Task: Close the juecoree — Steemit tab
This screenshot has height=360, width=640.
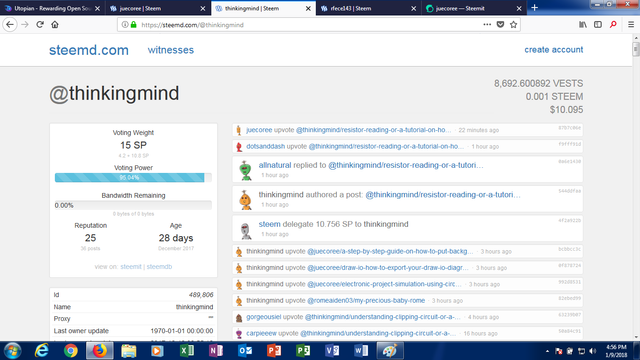Action: (519, 8)
